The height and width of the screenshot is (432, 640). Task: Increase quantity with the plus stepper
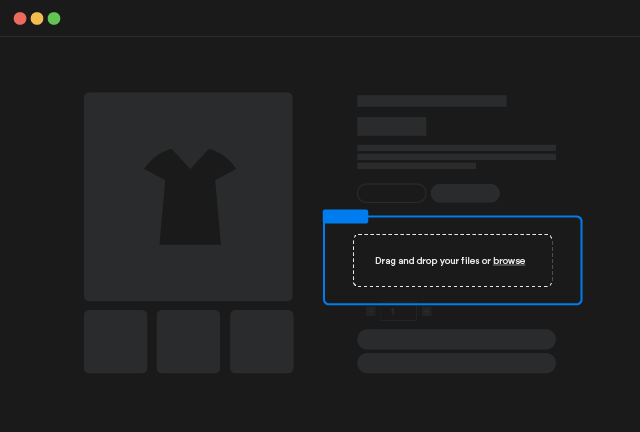point(426,311)
